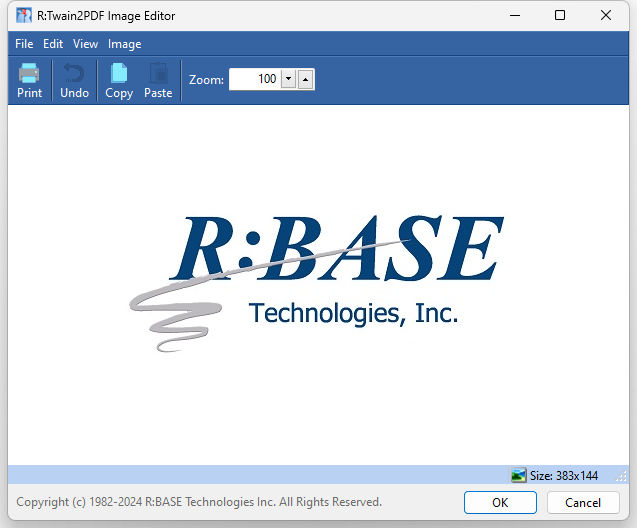Open the Edit menu
637x528 pixels.
point(53,44)
